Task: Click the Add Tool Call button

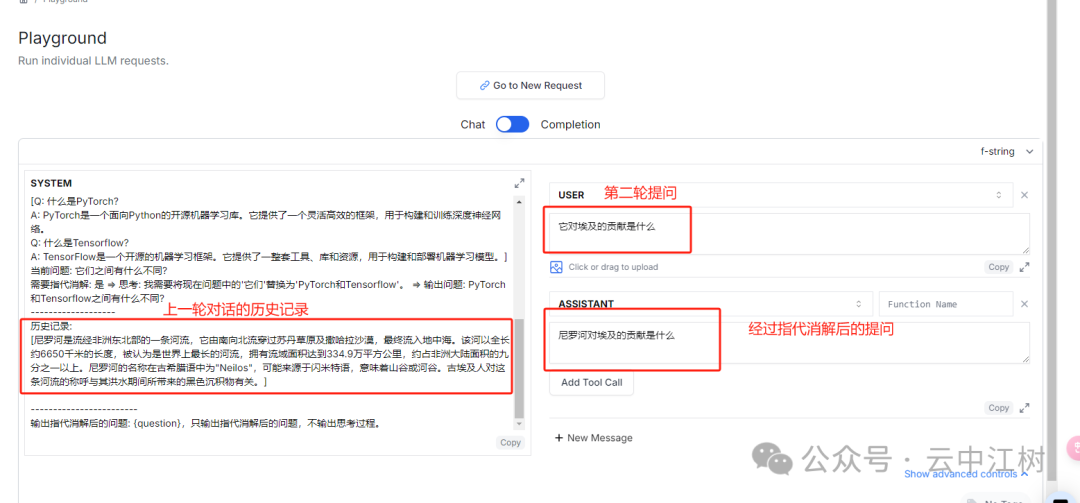Action: [x=591, y=382]
